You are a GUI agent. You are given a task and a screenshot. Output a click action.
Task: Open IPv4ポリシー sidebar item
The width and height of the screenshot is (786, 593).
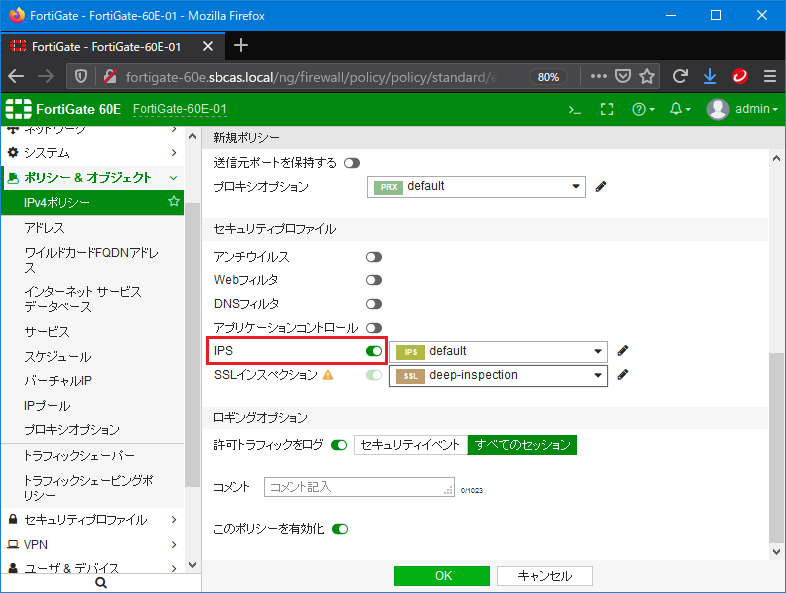(x=93, y=203)
